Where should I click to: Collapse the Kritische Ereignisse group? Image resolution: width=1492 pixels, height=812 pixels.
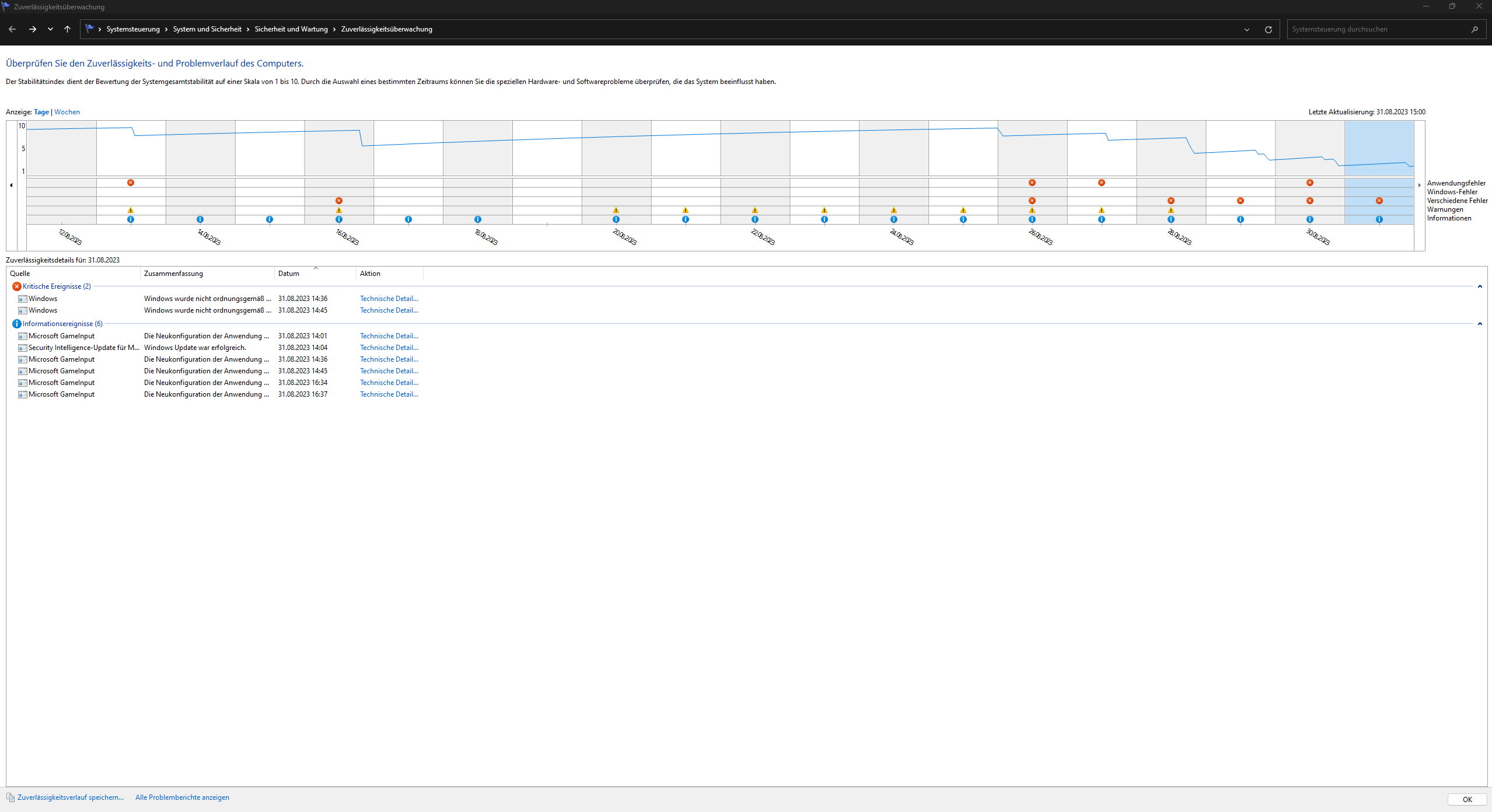1480,286
